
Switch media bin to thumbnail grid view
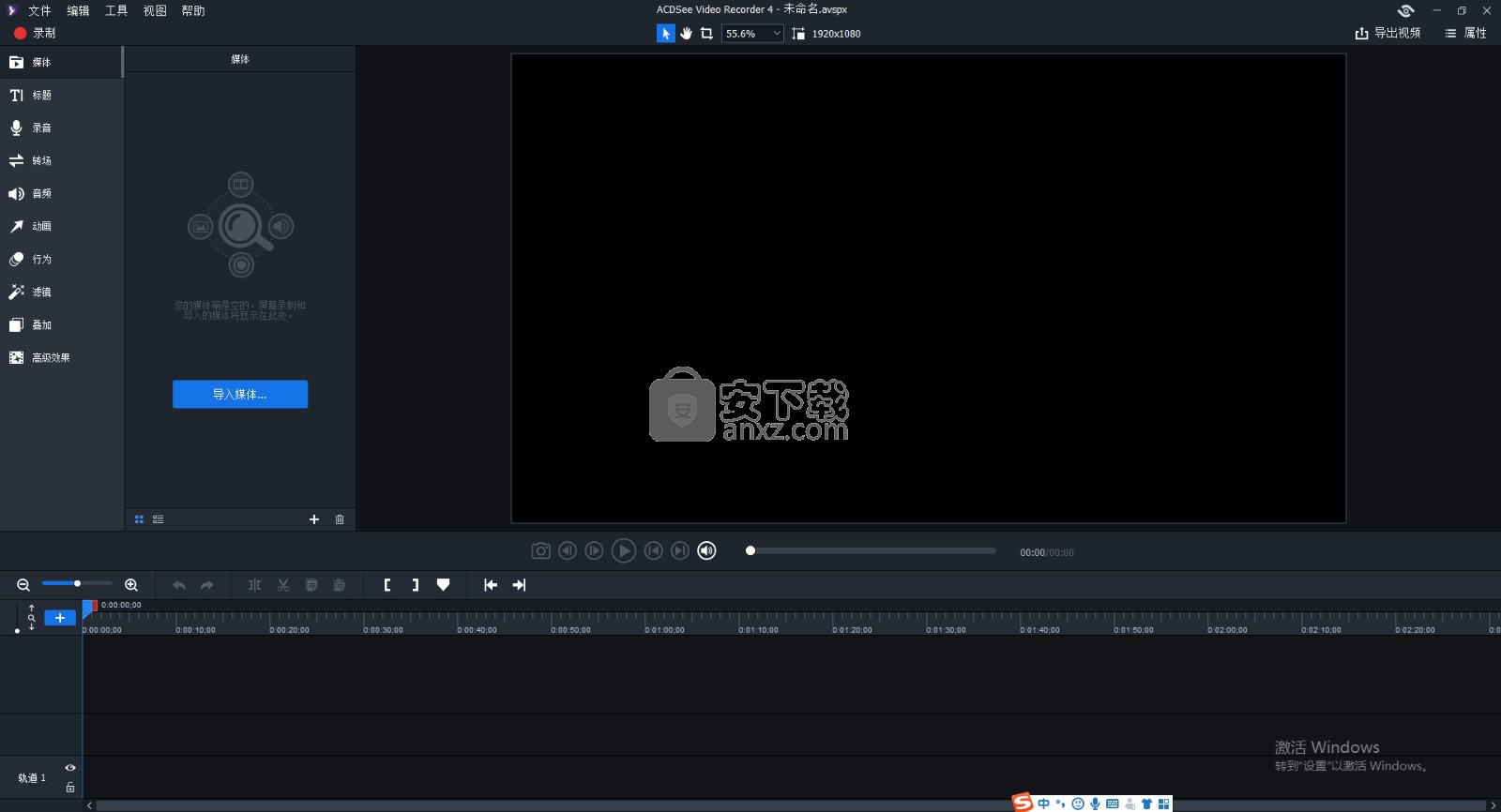point(139,519)
